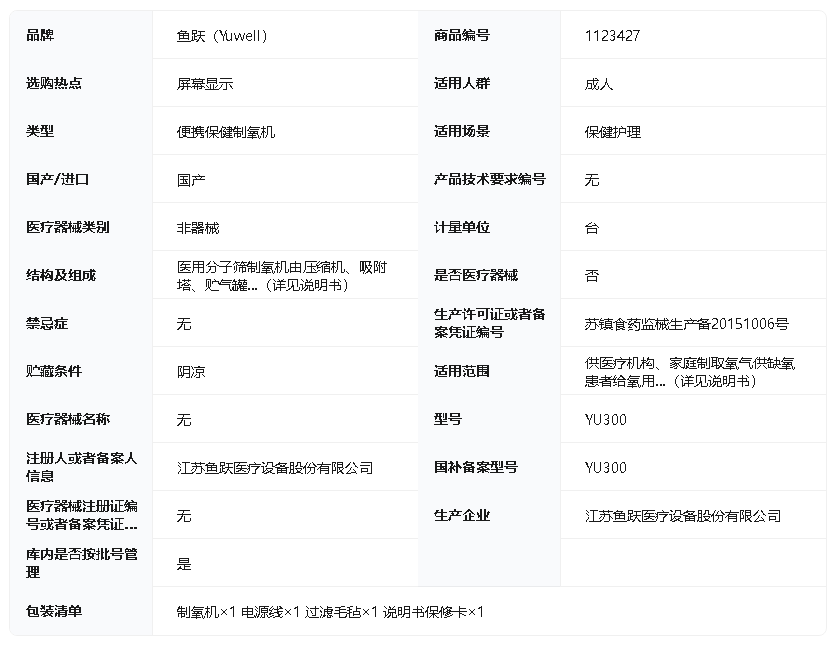Click the 适用人群 value 成人
The image size is (829, 645).
click(599, 84)
